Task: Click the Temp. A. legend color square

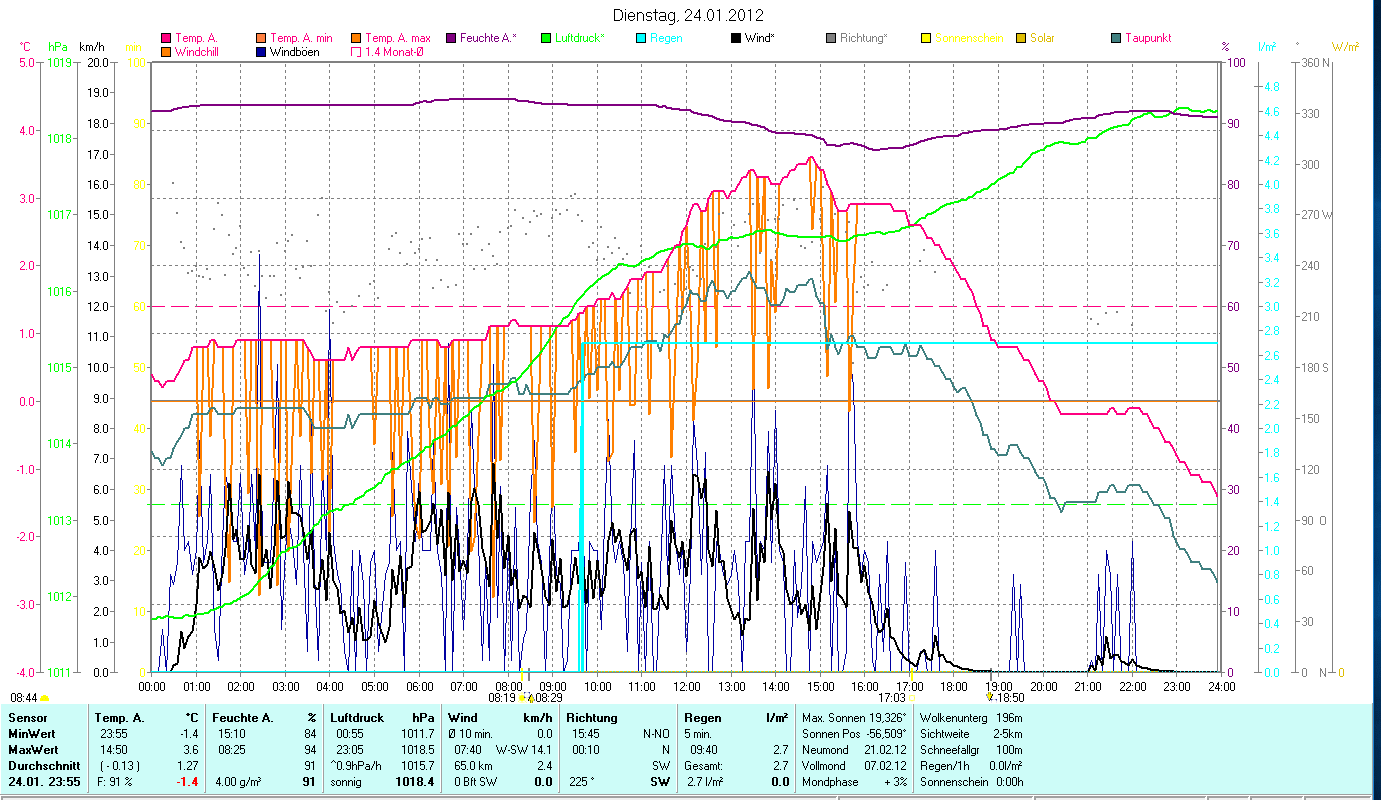Action: 166,38
